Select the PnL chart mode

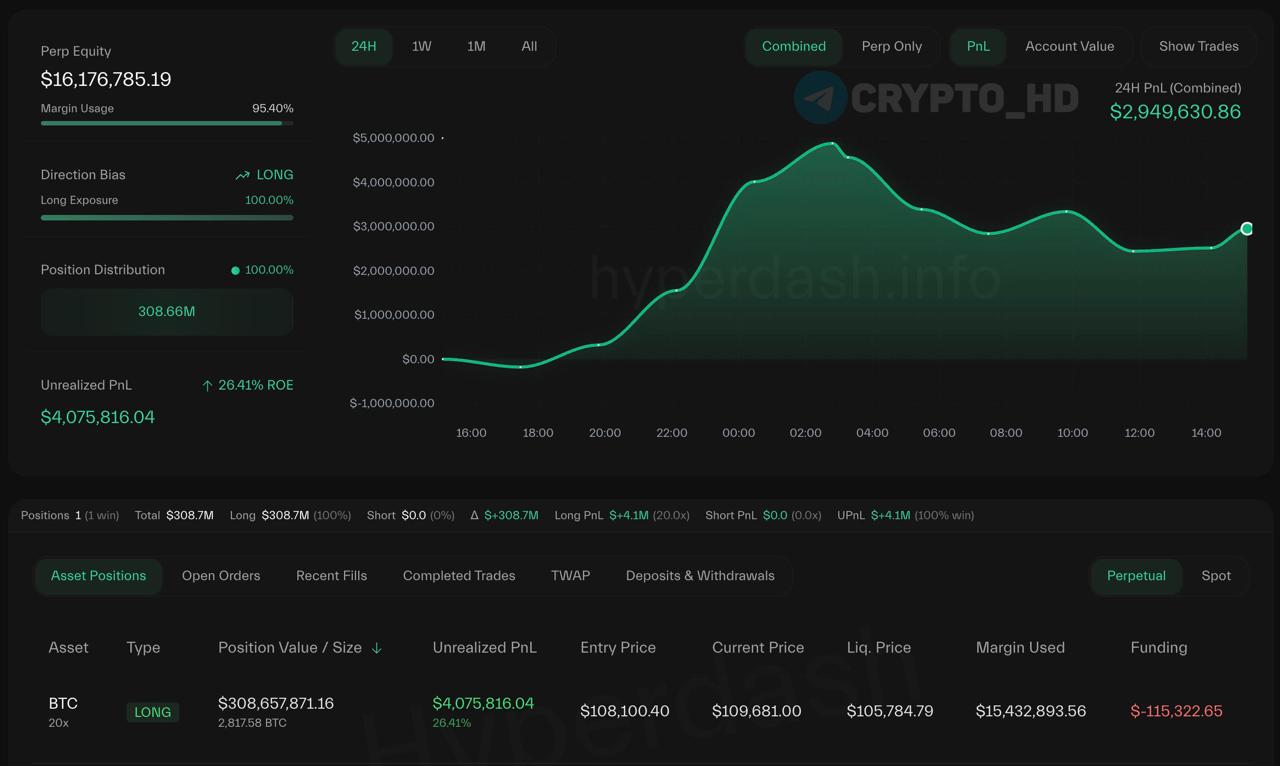(978, 46)
